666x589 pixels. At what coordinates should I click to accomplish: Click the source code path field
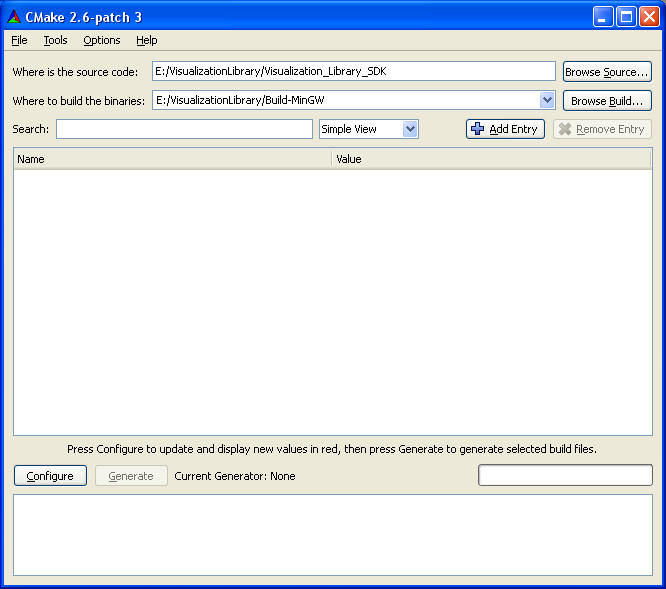pos(353,71)
